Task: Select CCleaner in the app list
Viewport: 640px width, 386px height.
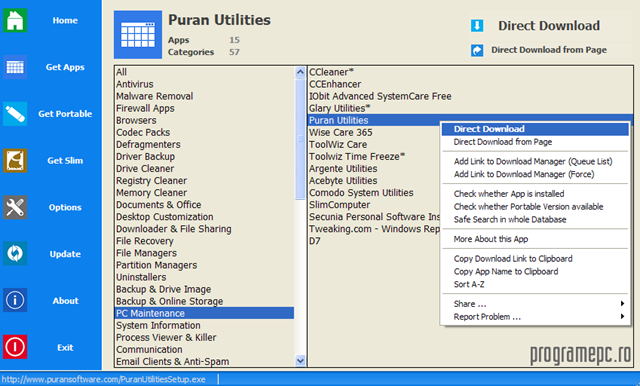Action: 469,72
